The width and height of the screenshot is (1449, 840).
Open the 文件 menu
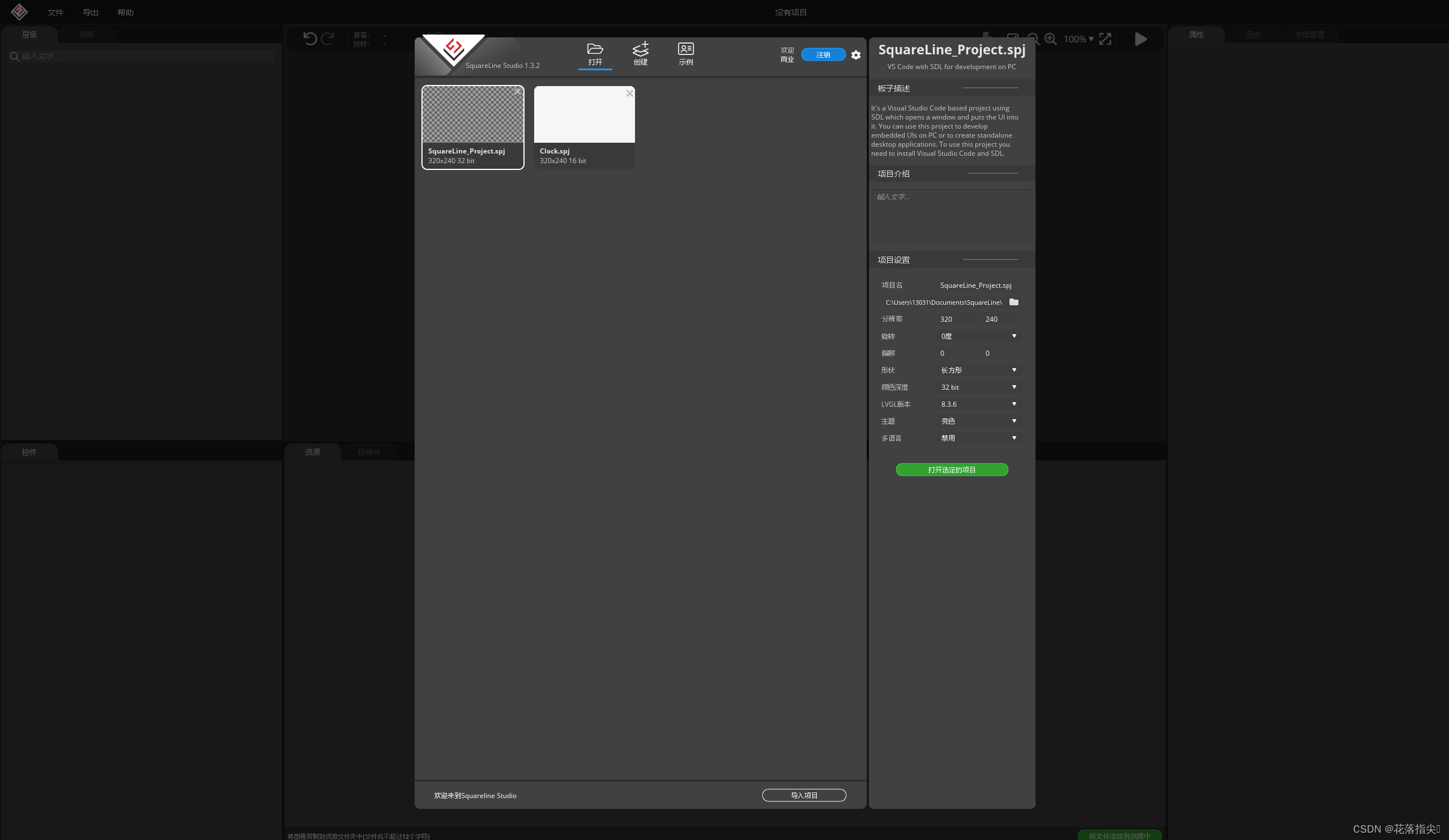click(55, 12)
